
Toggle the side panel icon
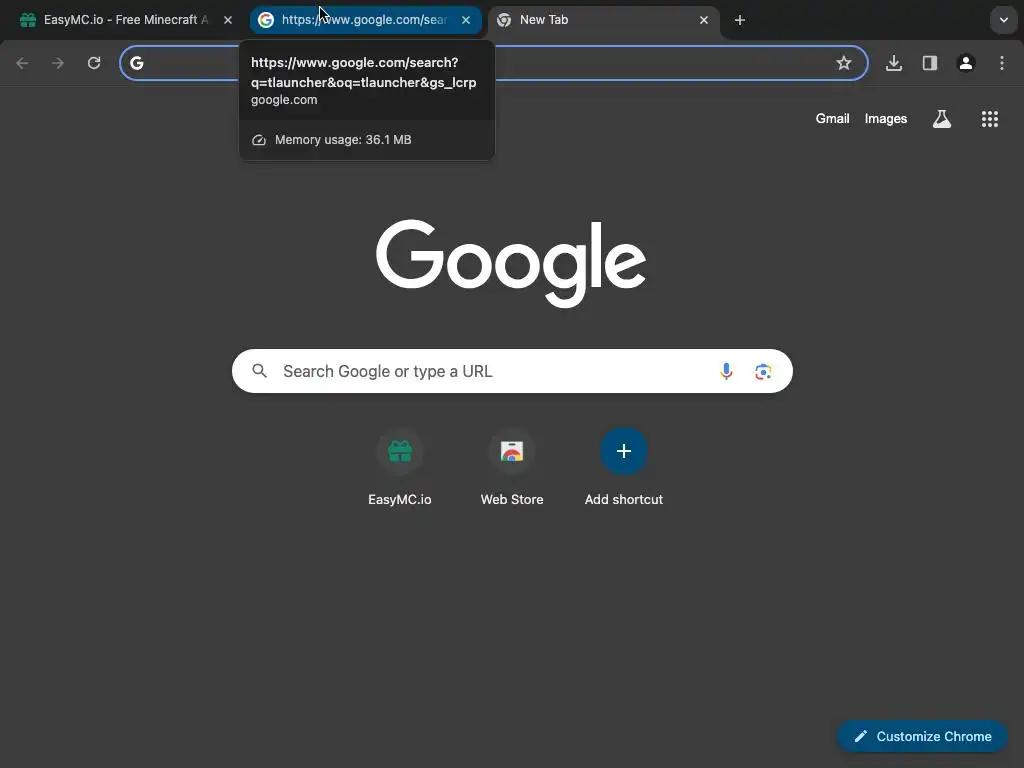930,63
